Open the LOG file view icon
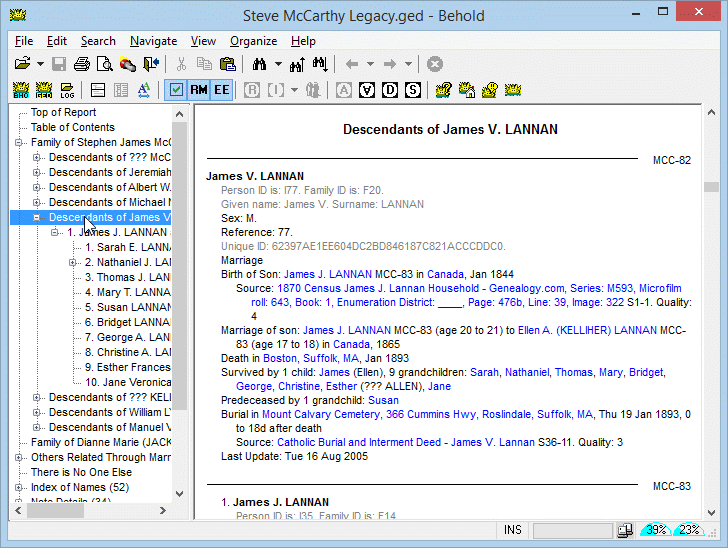This screenshot has width=728, height=548. pos(67,90)
